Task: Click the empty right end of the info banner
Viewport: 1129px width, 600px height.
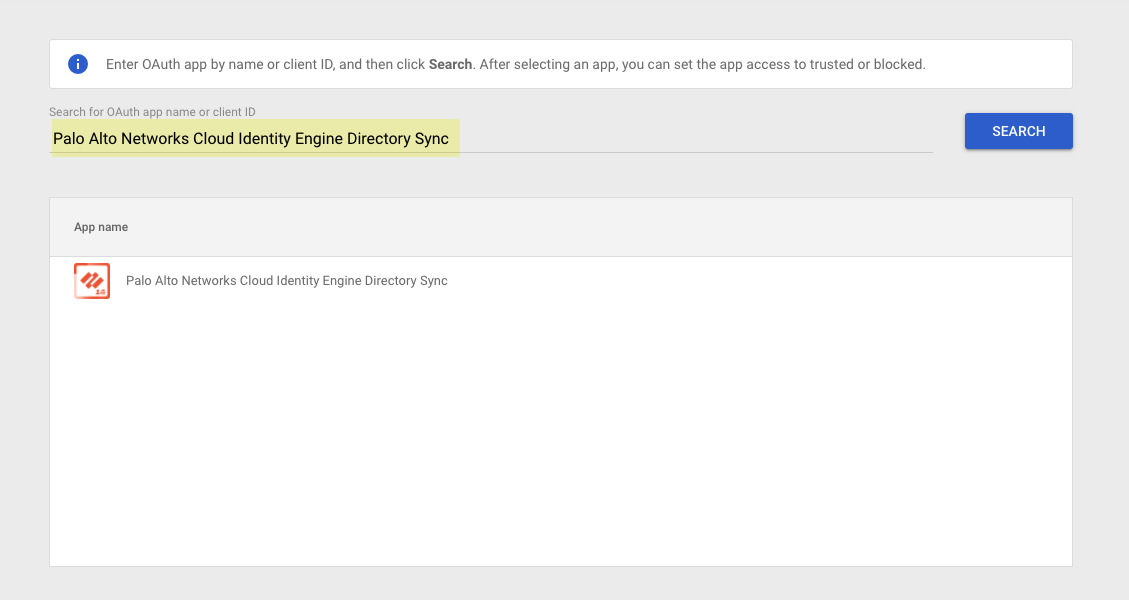Action: (1010, 64)
